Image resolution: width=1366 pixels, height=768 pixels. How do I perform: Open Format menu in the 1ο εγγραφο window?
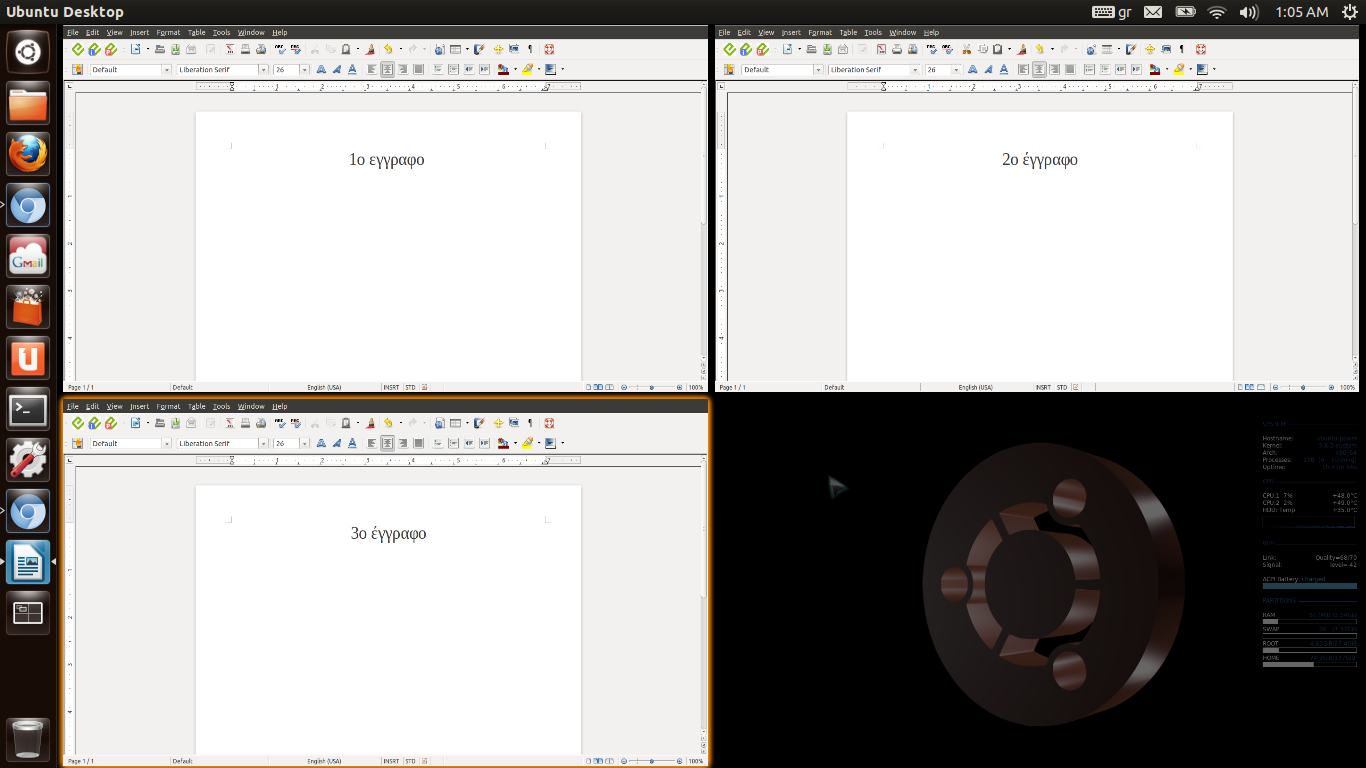click(x=168, y=32)
